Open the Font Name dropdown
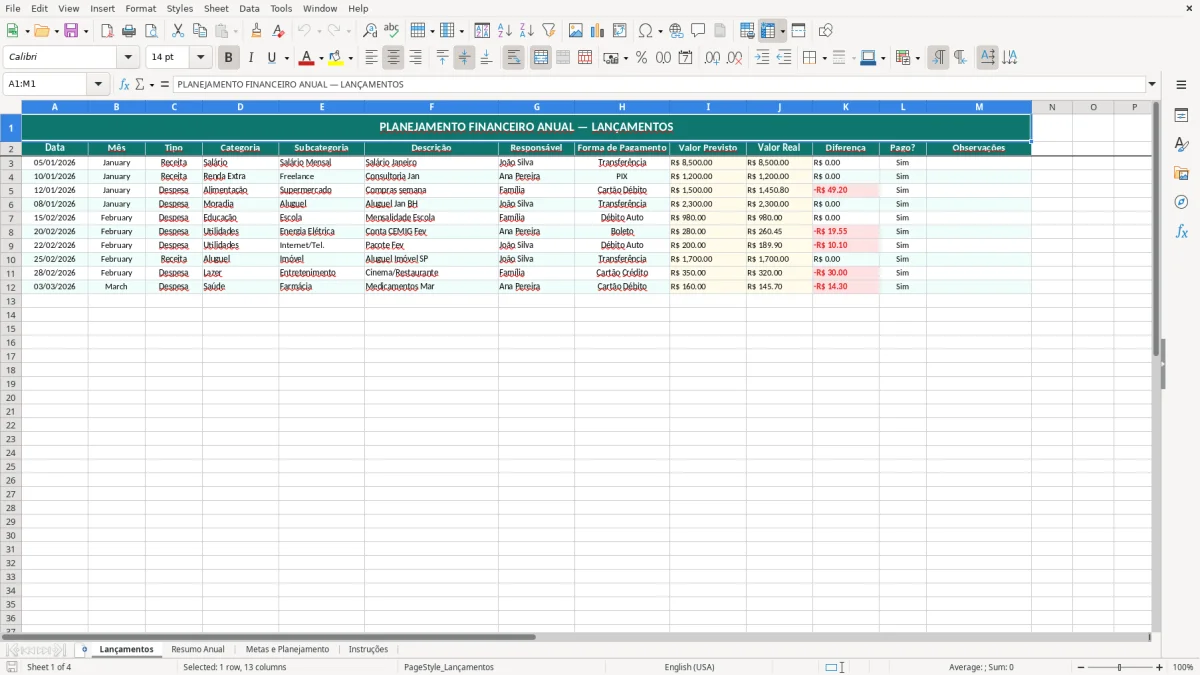1200x675 pixels. 128,58
